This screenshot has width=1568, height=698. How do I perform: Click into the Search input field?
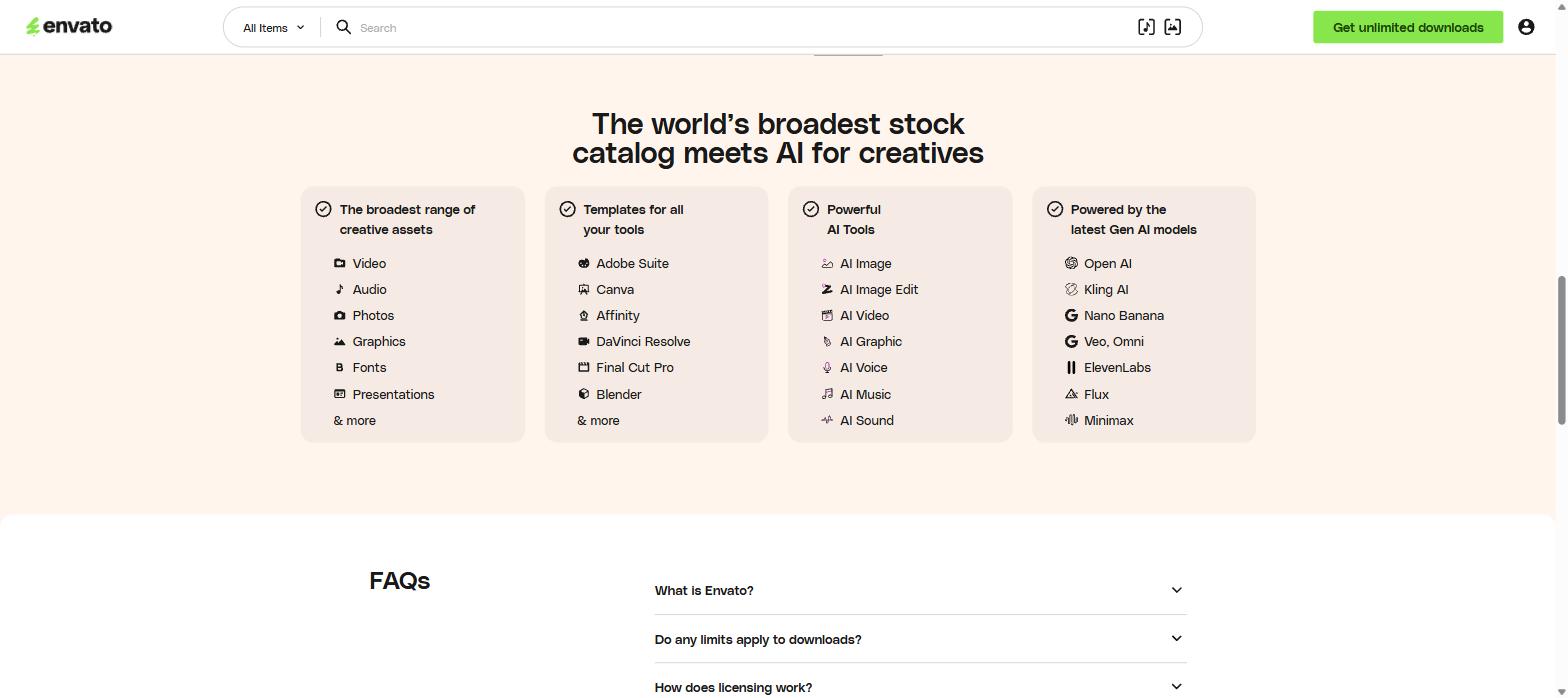[x=740, y=27]
